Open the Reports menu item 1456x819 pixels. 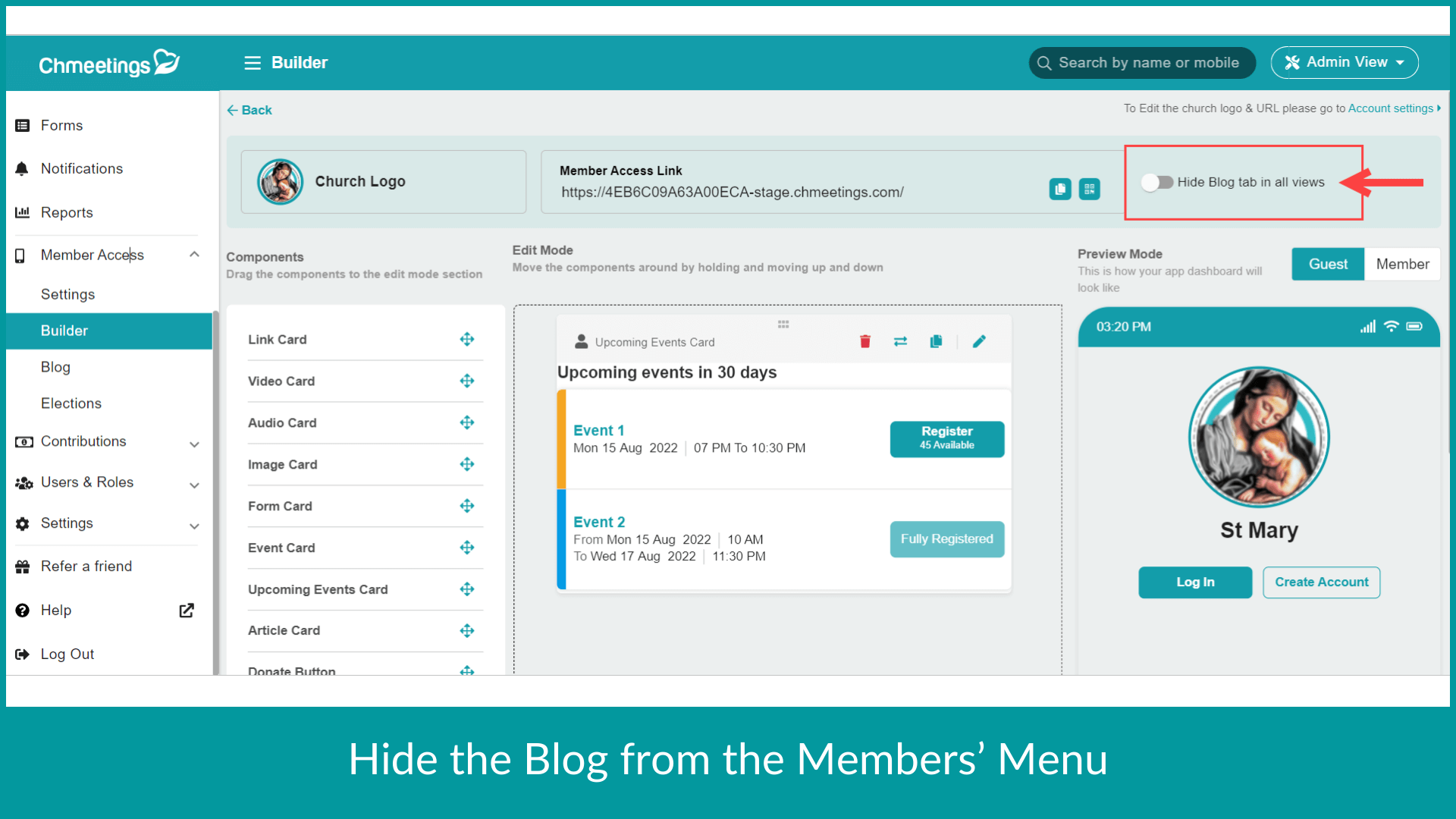[67, 212]
